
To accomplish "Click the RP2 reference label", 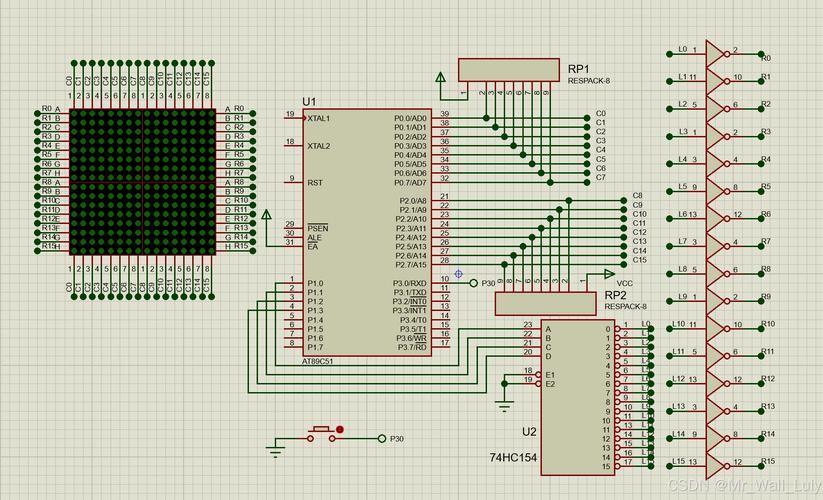I will (616, 295).
